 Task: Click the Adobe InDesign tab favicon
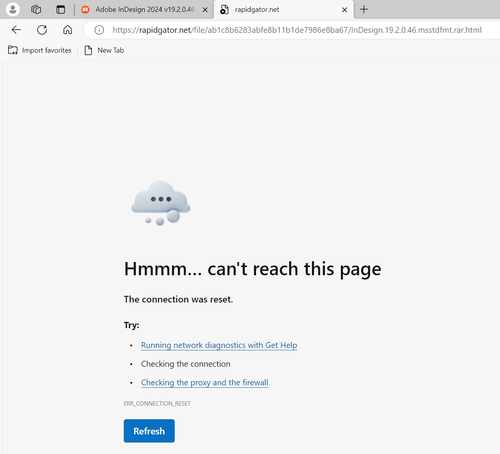pyautogui.click(x=85, y=10)
